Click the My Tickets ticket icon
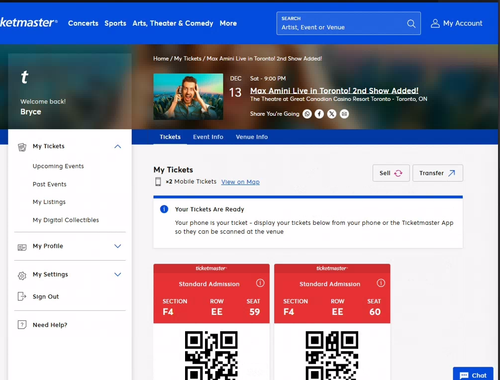 coord(22,147)
